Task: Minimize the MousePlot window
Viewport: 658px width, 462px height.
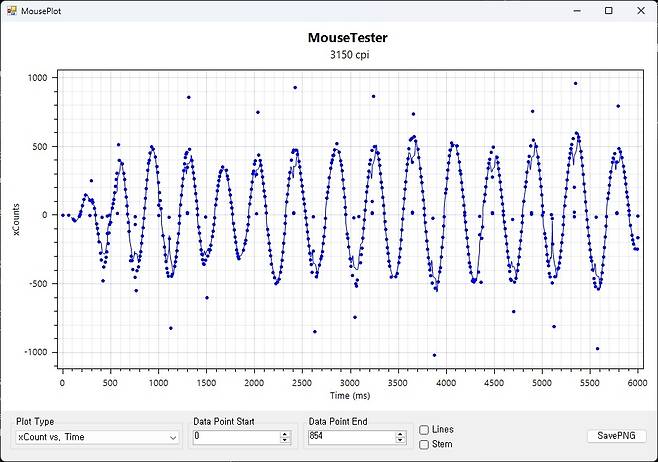Action: 577,10
